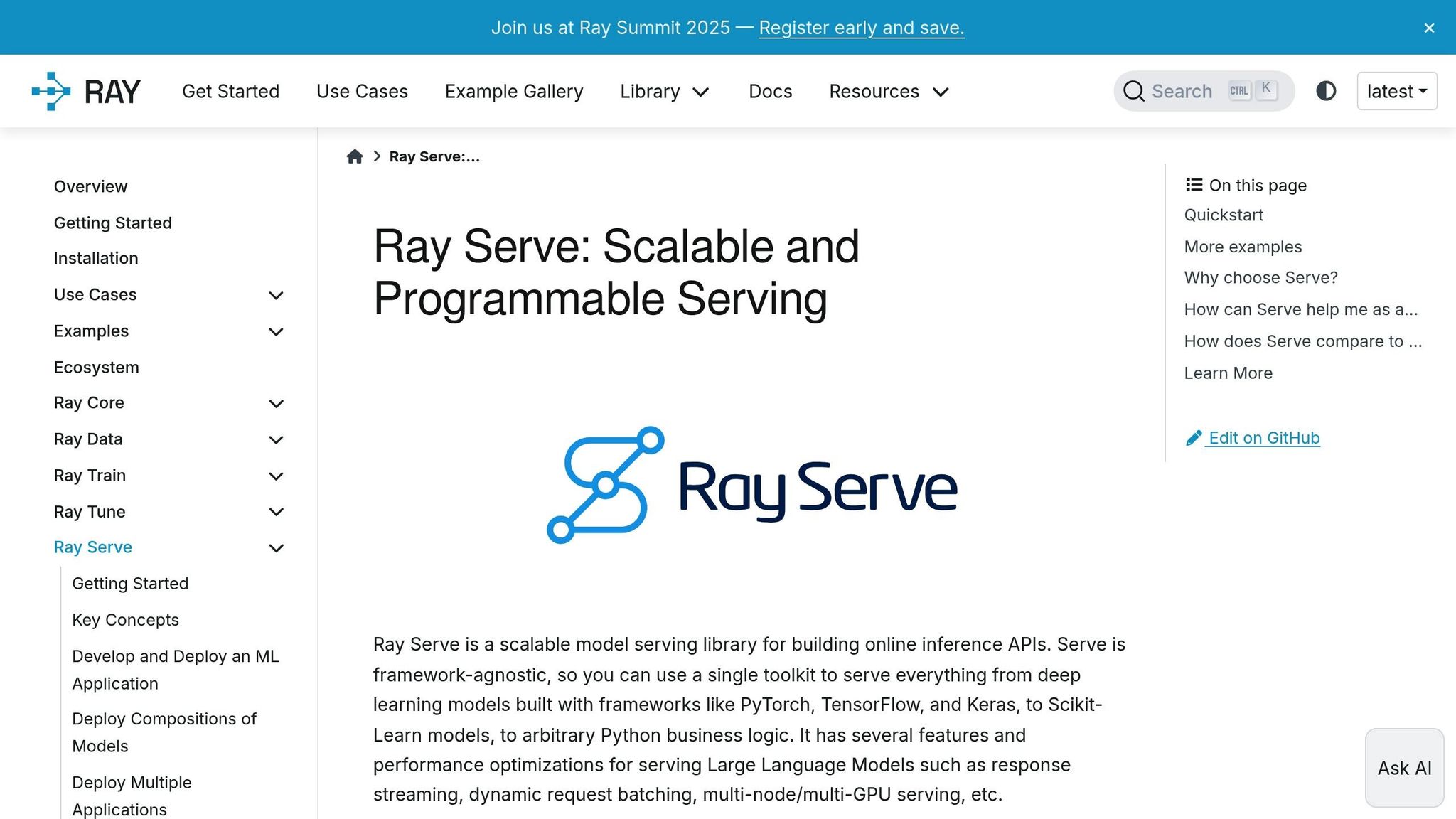
Task: Open the Library dropdown menu
Action: [x=664, y=91]
